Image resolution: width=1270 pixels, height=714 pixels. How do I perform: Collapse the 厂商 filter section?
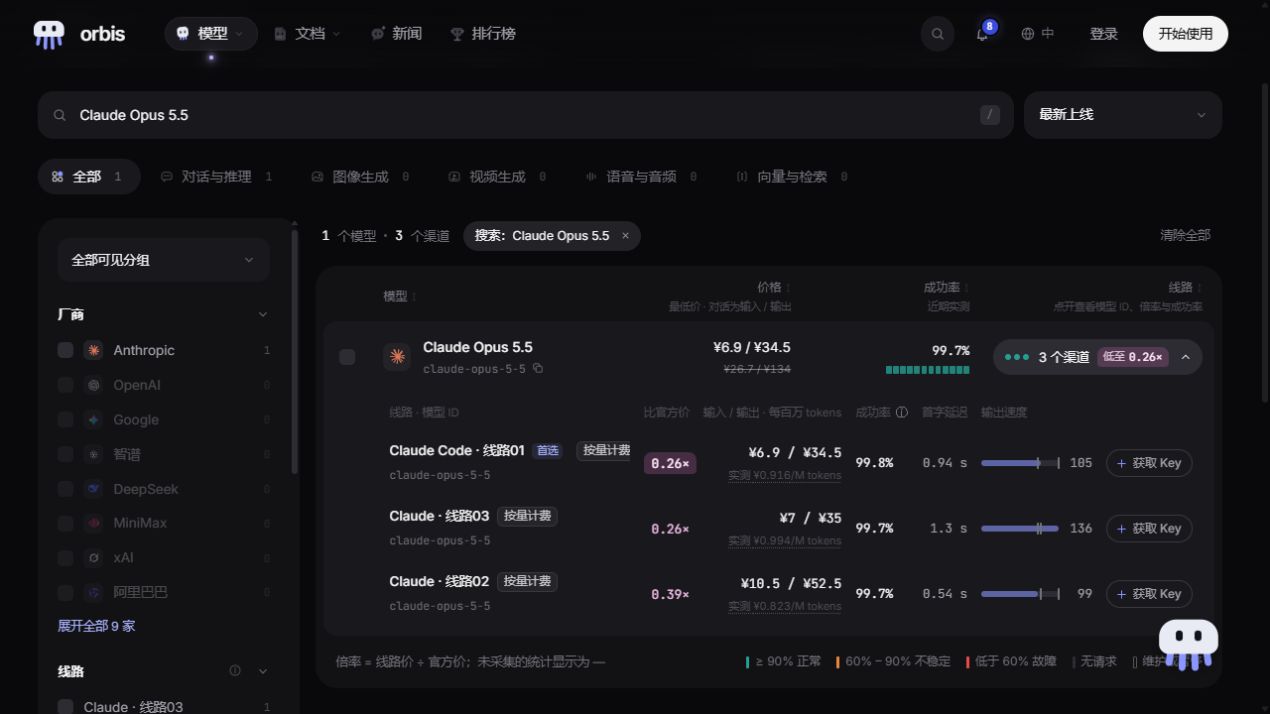(263, 314)
